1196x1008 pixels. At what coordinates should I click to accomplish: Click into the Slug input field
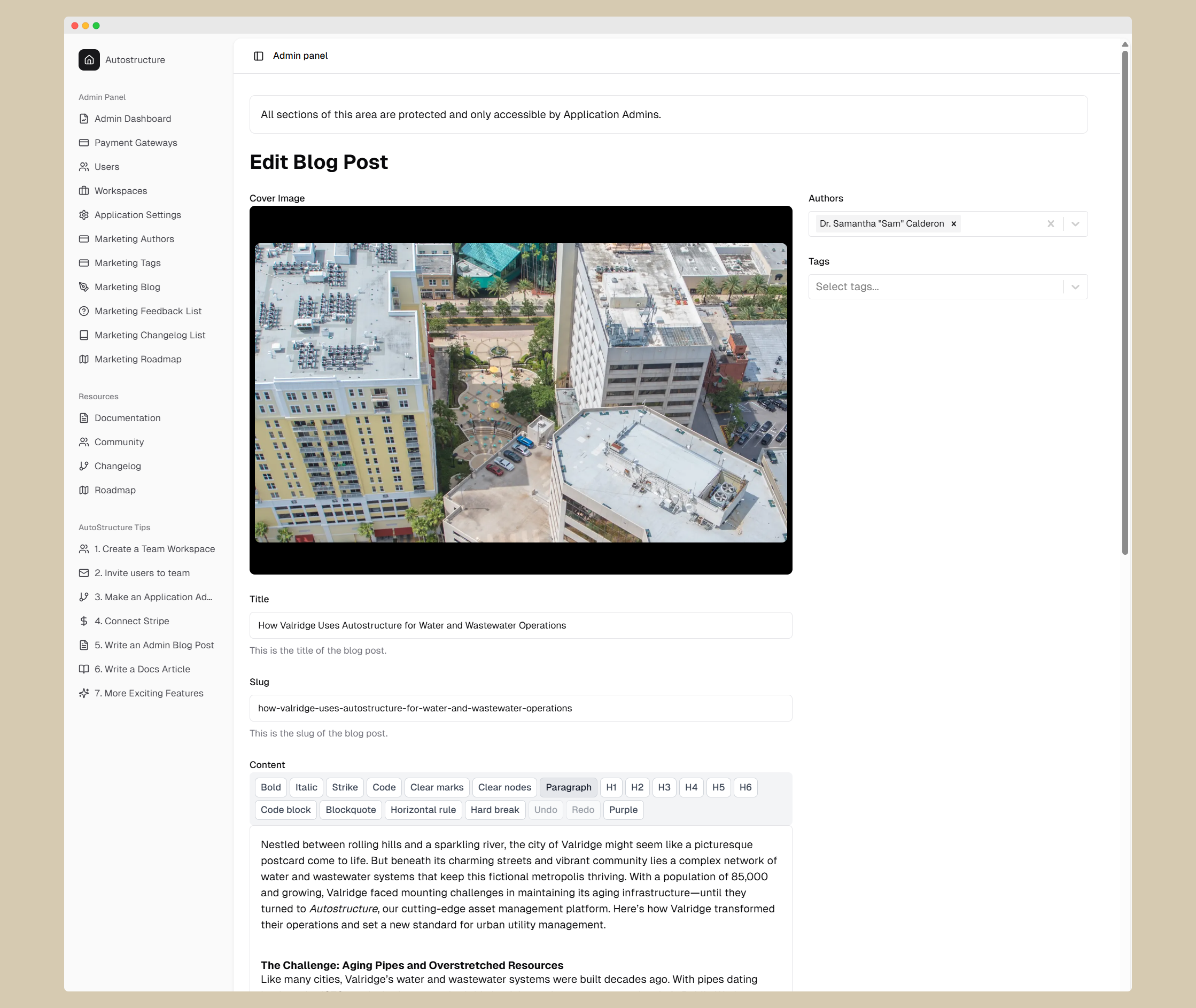point(520,709)
